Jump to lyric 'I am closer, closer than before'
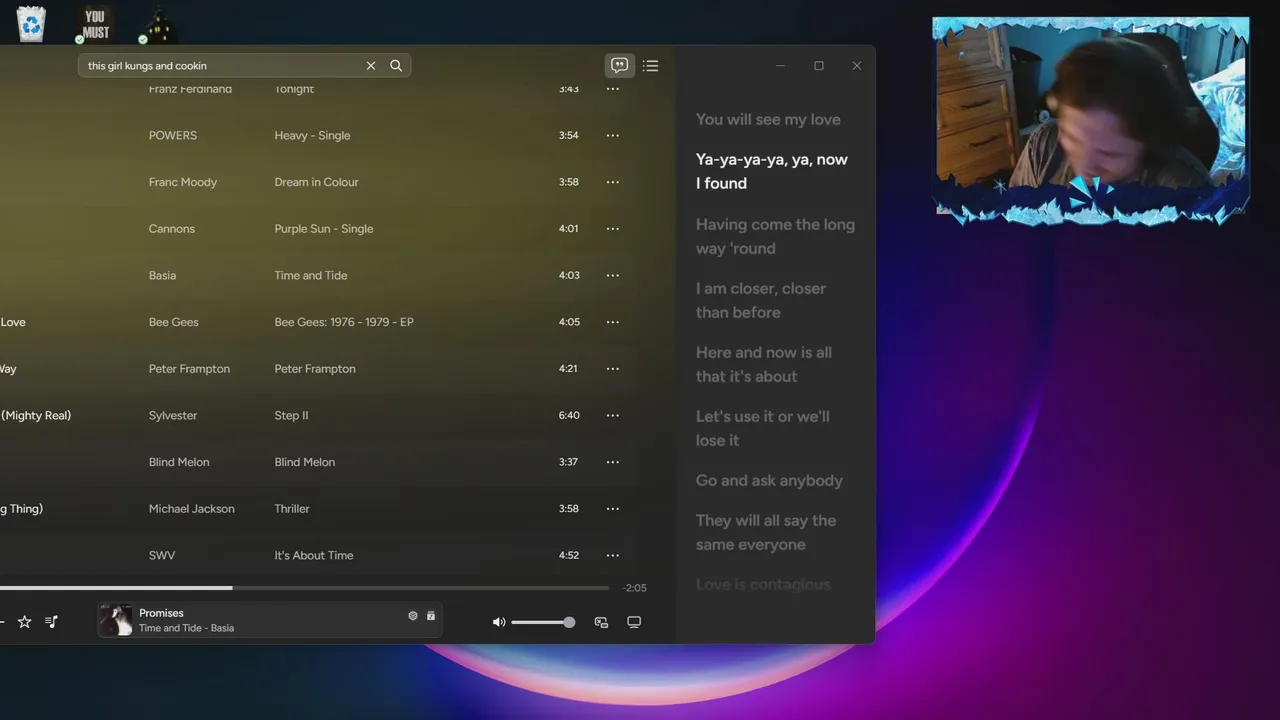 [761, 300]
